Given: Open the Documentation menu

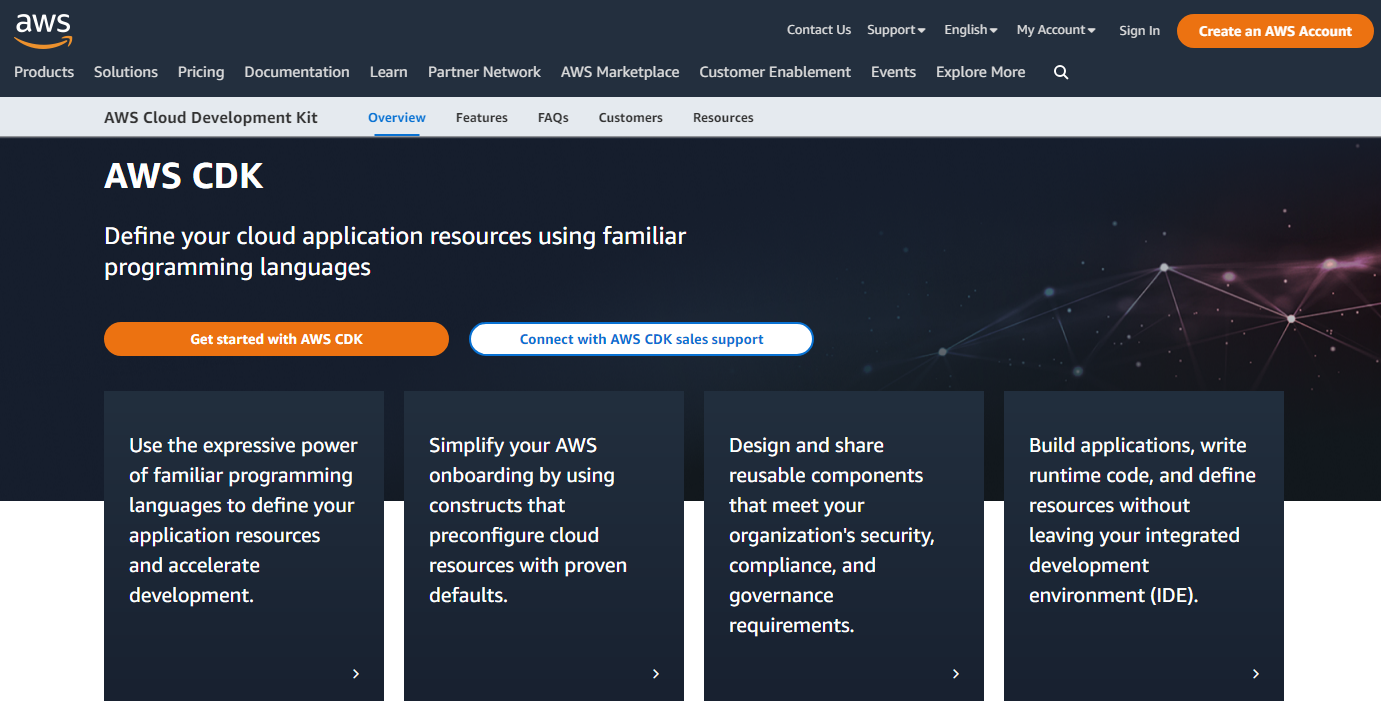Looking at the screenshot, I should [296, 72].
